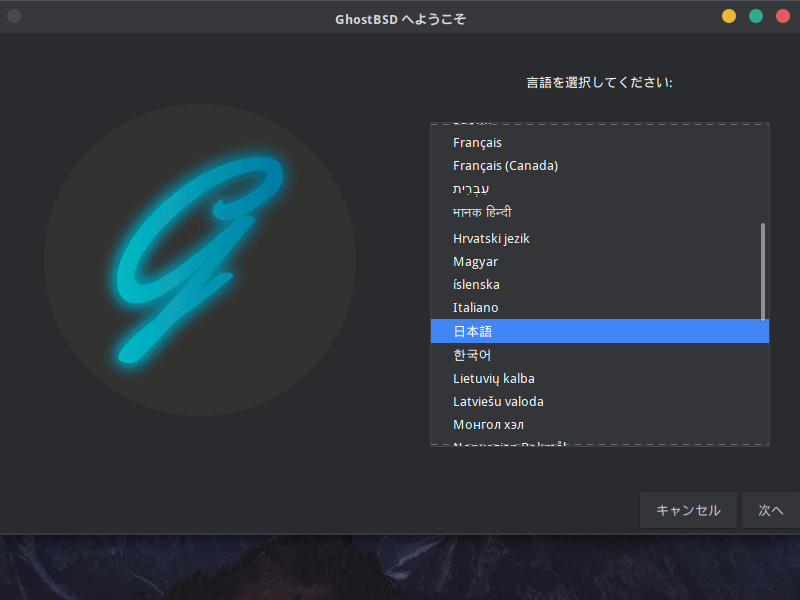Select Français from the language list
800x600 pixels.
point(599,142)
